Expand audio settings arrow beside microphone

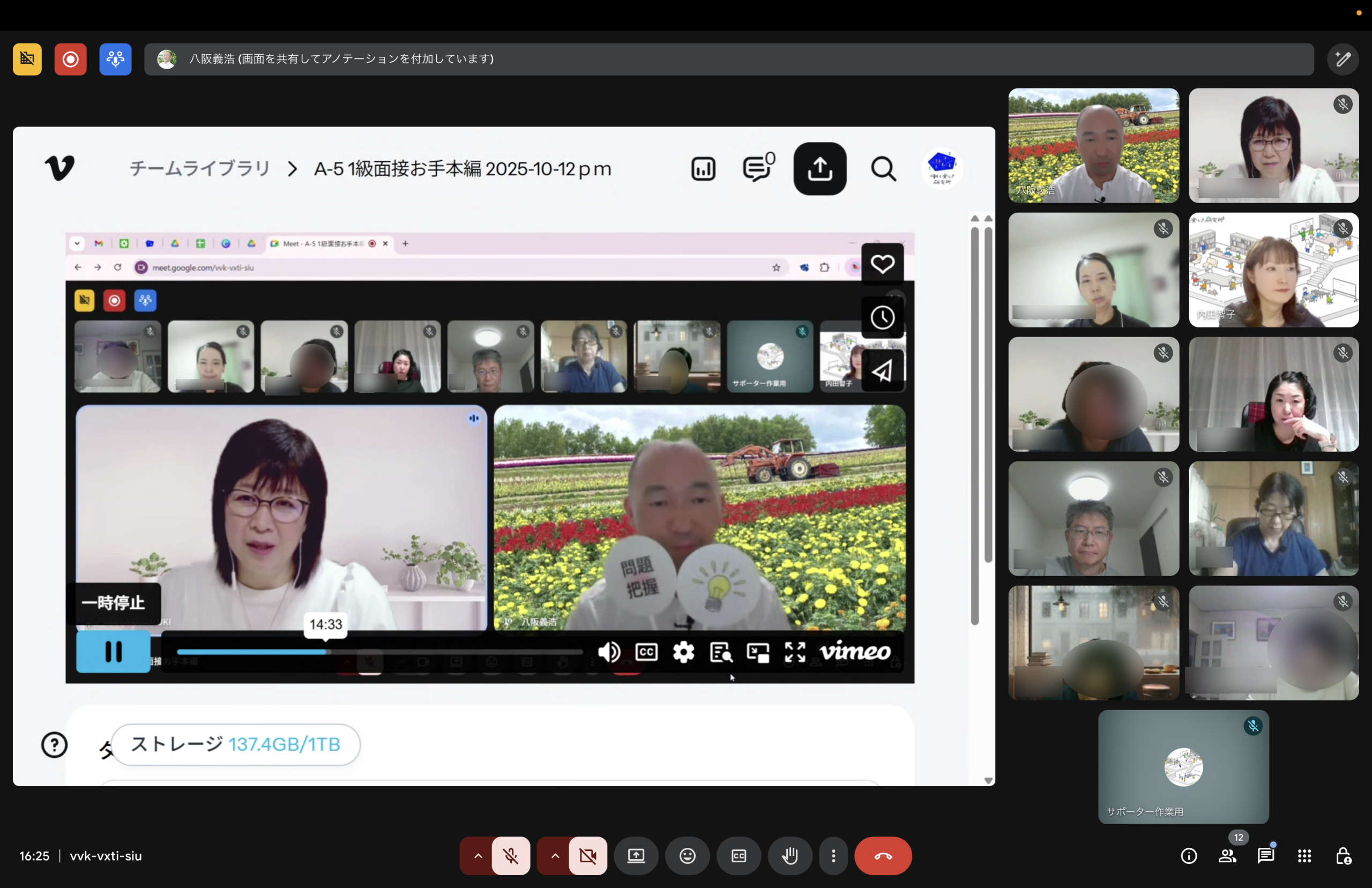point(478,856)
